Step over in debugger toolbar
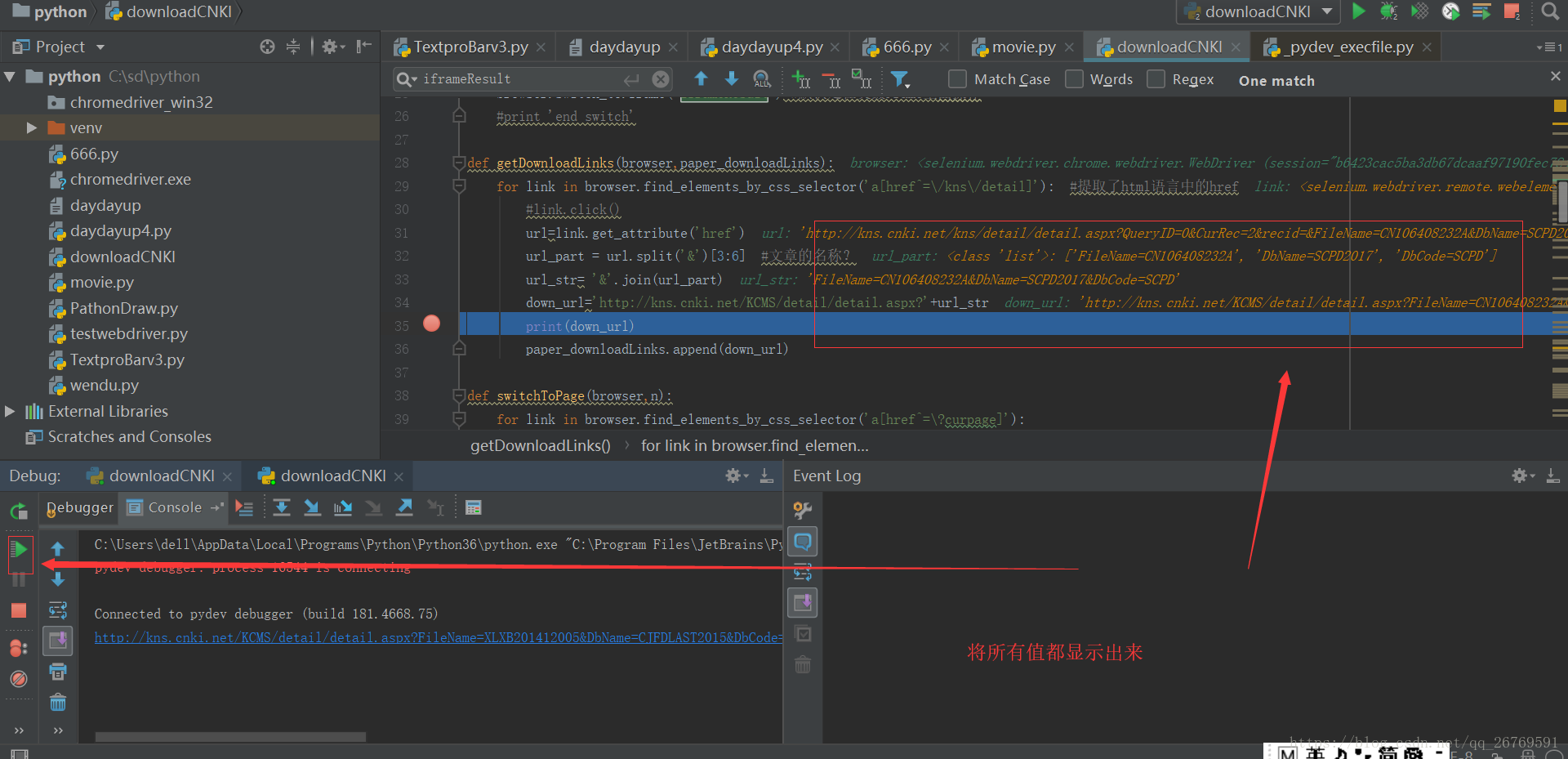This screenshot has height=759, width=1568. [x=282, y=507]
